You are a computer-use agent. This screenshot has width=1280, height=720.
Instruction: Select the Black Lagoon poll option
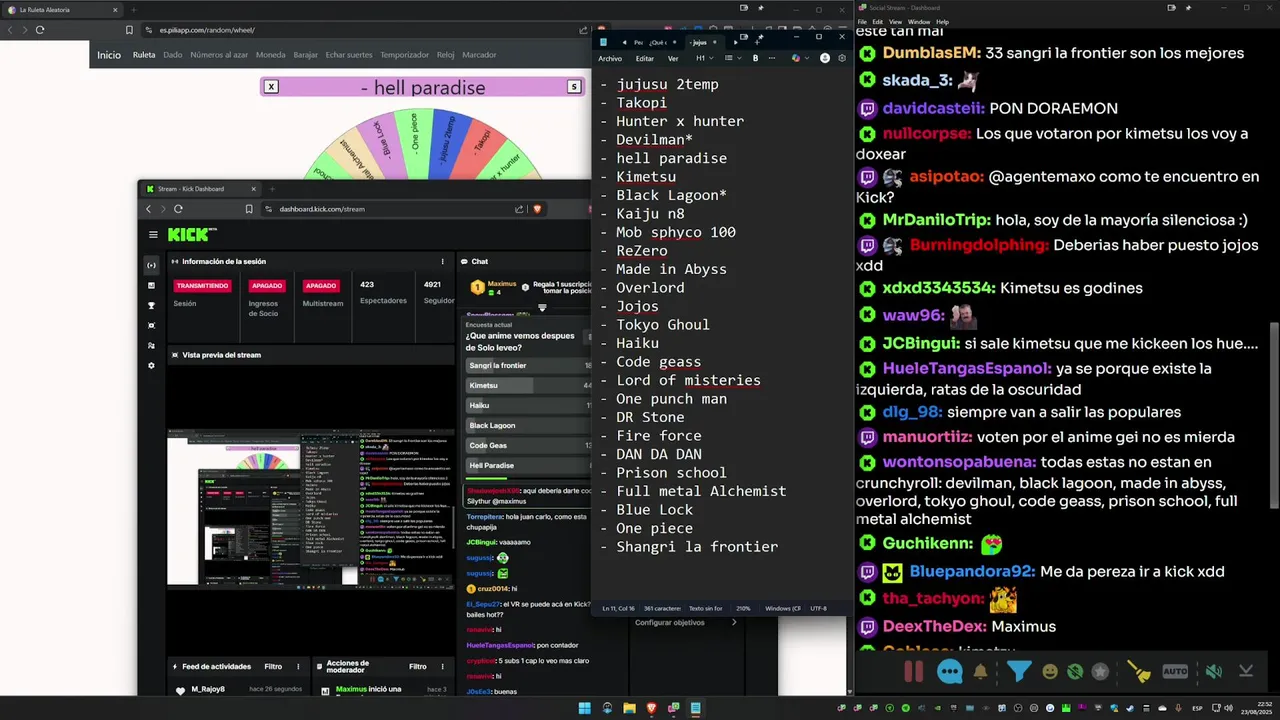(530, 425)
